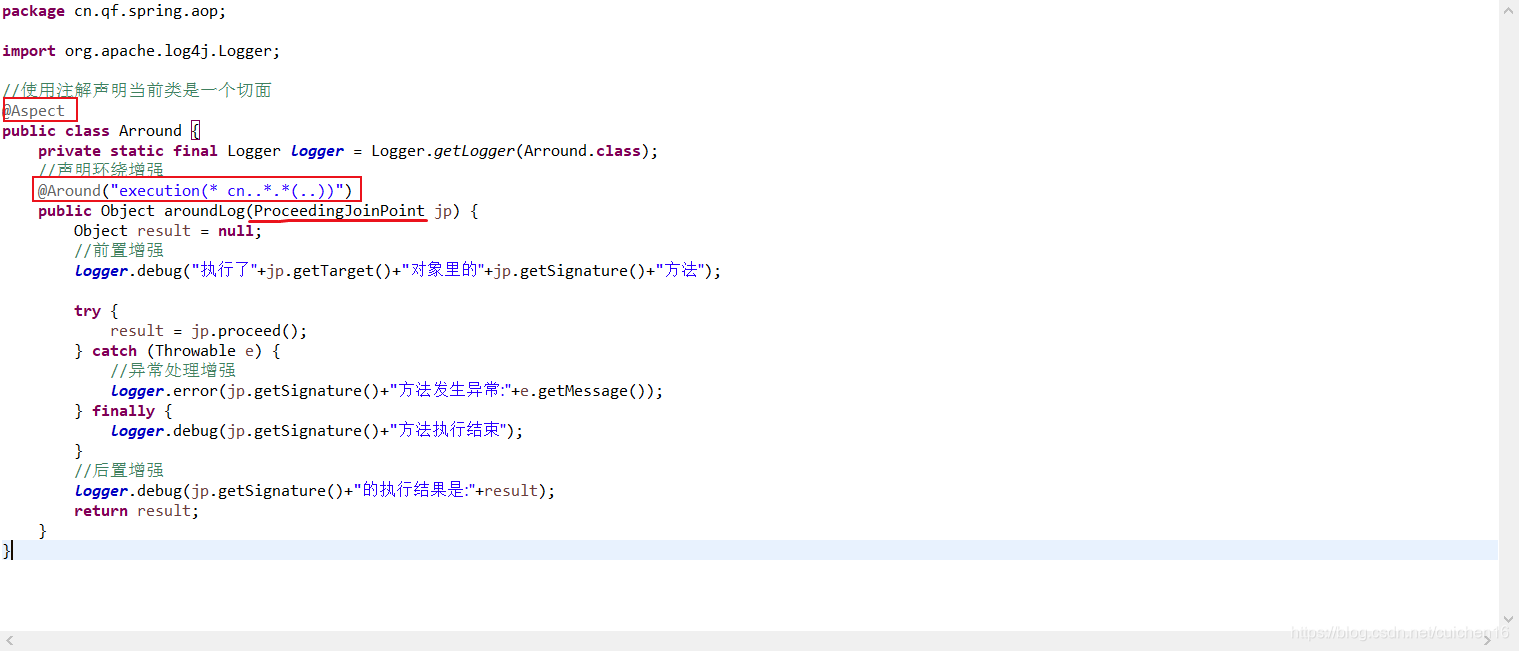The width and height of the screenshot is (1519, 651).
Task: Click 'logger.error' call
Action: [164, 391]
